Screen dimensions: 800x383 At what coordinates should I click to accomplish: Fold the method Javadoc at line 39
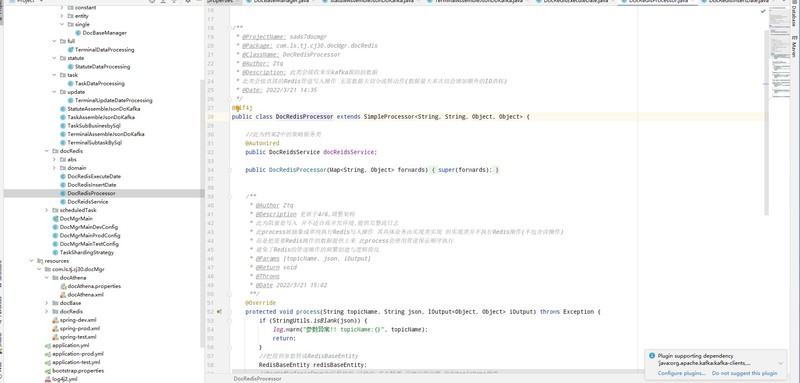coord(230,196)
